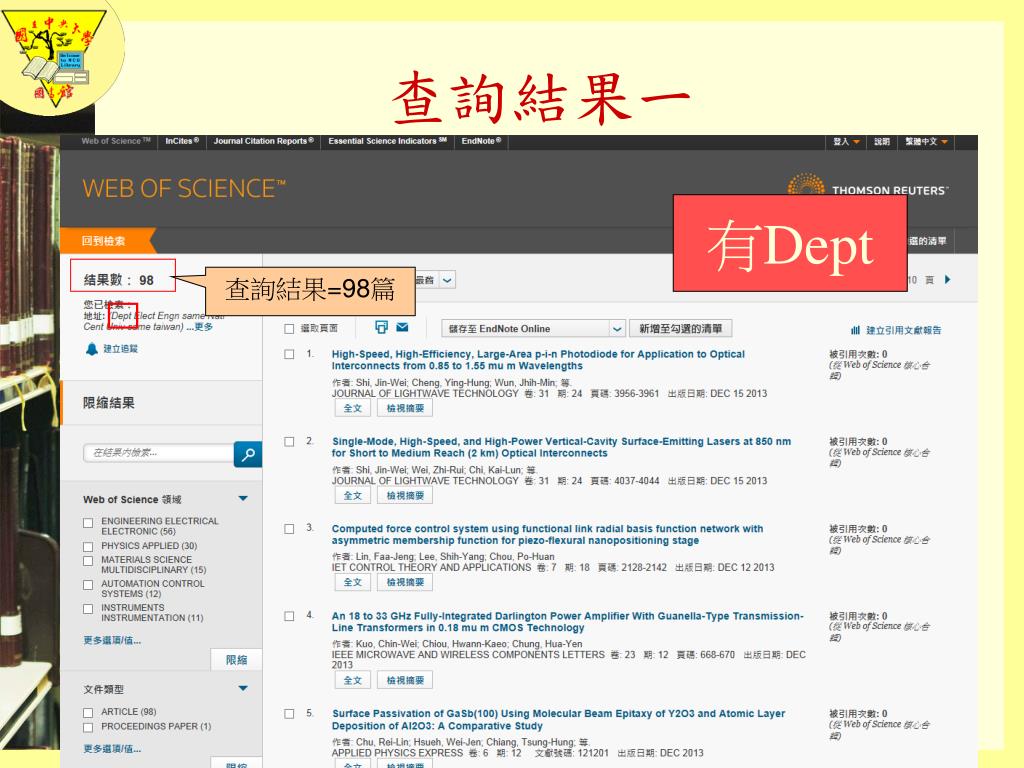Open Essential Science Indicators tab
Screen dimensions: 1024x768
(x=388, y=141)
